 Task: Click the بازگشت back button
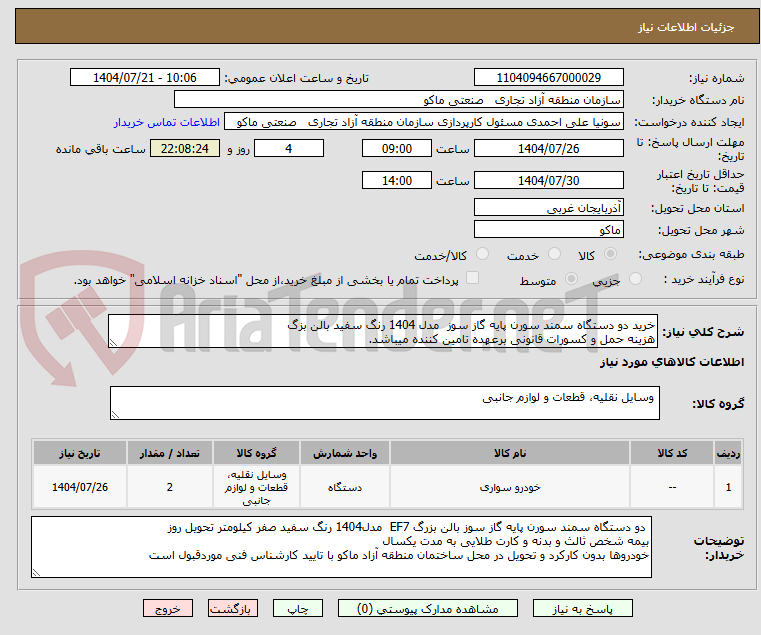233,608
